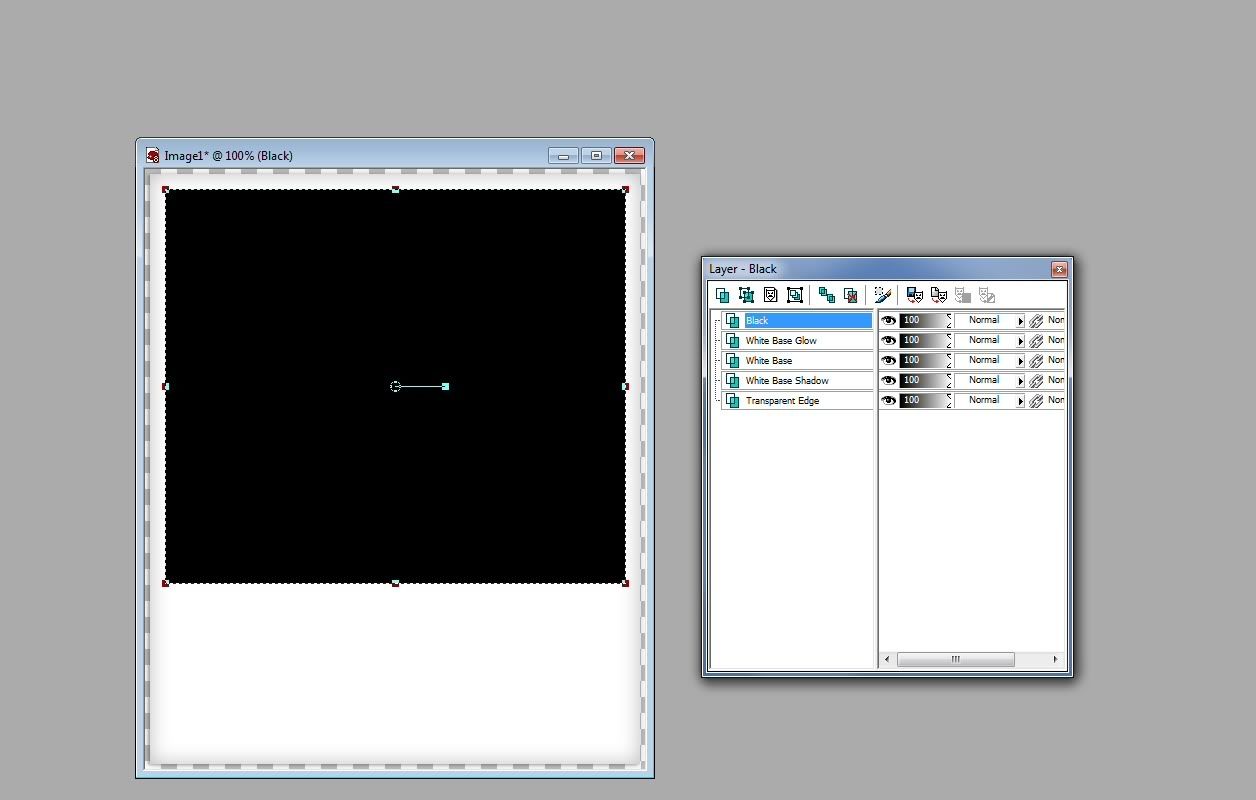
Task: Select the Transparent Edge layer name
Action: point(782,400)
